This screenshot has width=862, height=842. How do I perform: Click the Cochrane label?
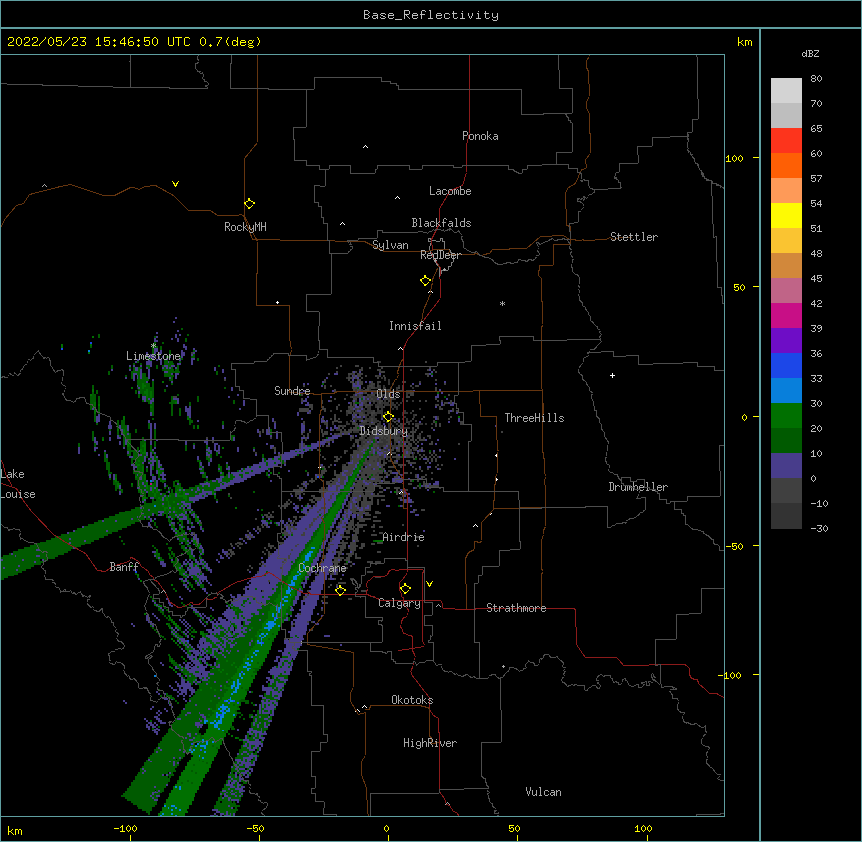point(322,568)
